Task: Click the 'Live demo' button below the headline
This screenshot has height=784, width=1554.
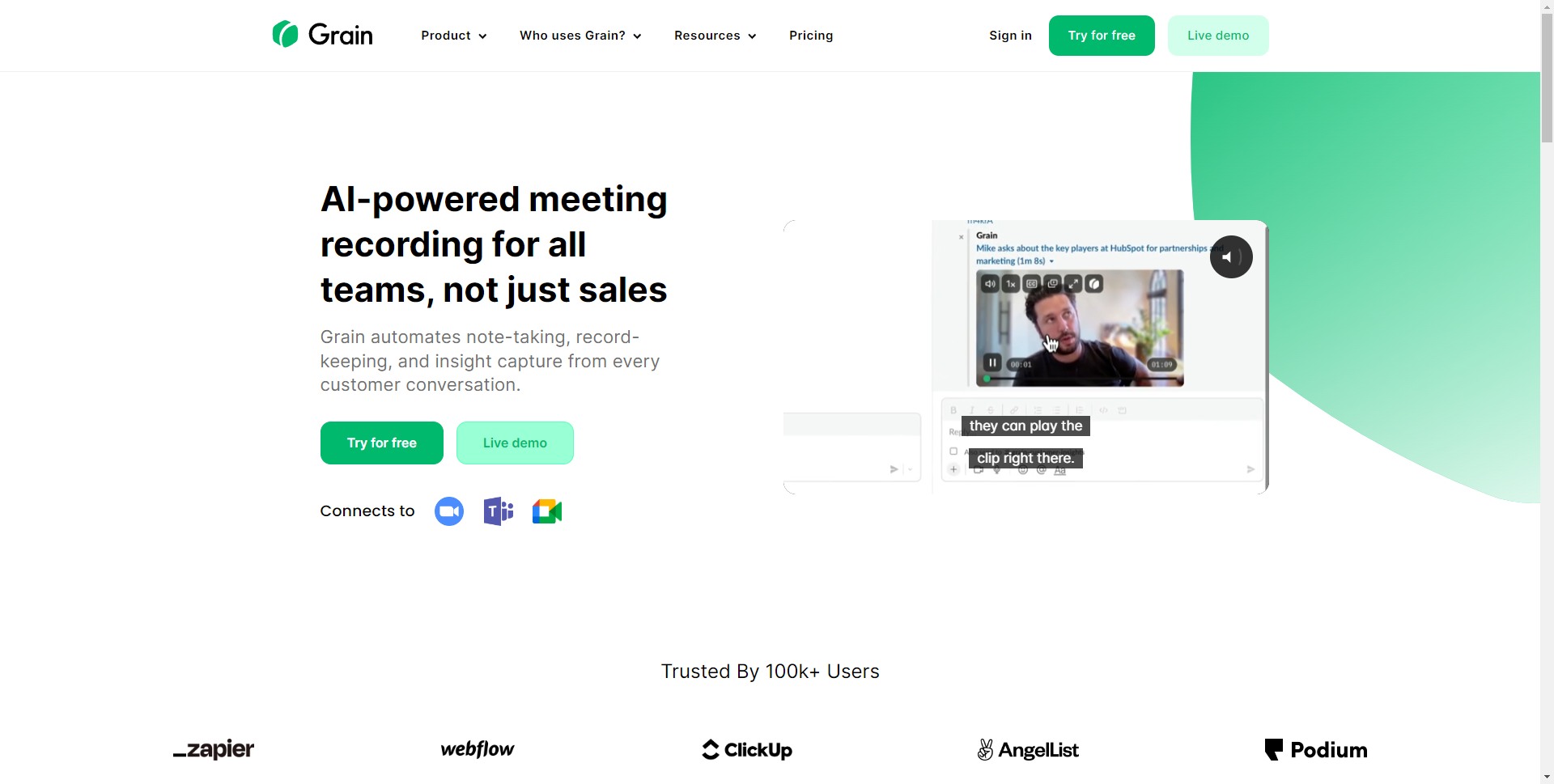Action: (515, 443)
